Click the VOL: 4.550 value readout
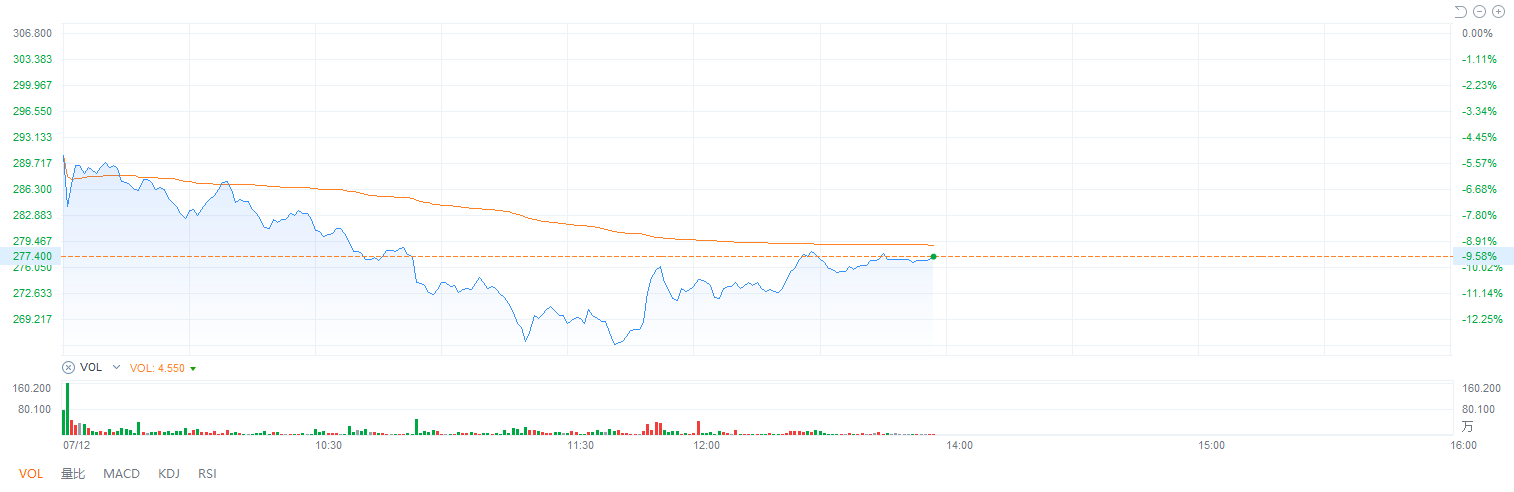This screenshot has width=1514, height=492. click(x=157, y=368)
